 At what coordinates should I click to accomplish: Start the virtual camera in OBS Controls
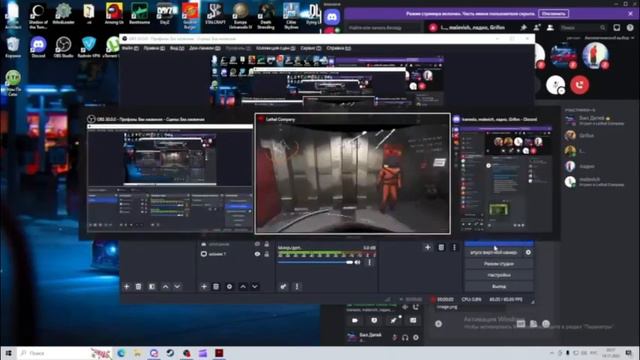pos(494,253)
